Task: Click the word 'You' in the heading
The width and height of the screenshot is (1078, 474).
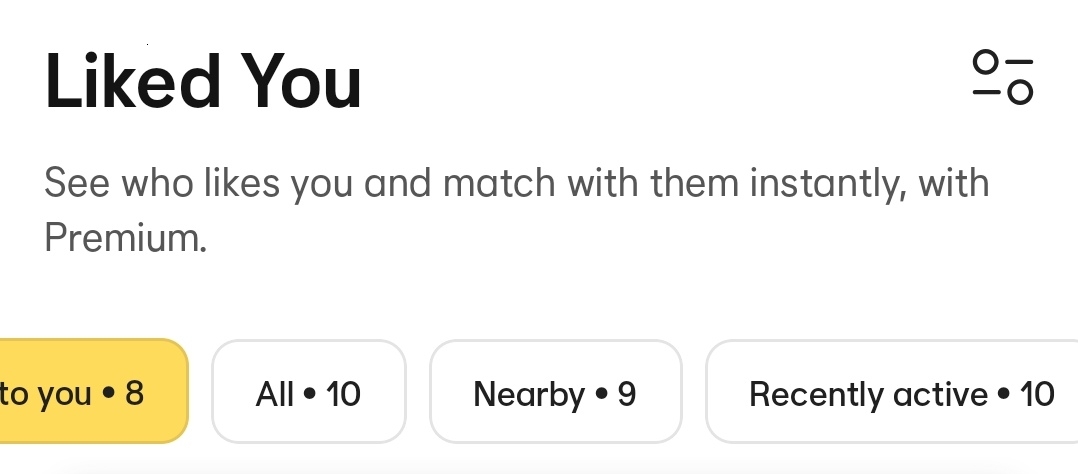Action: [x=301, y=82]
